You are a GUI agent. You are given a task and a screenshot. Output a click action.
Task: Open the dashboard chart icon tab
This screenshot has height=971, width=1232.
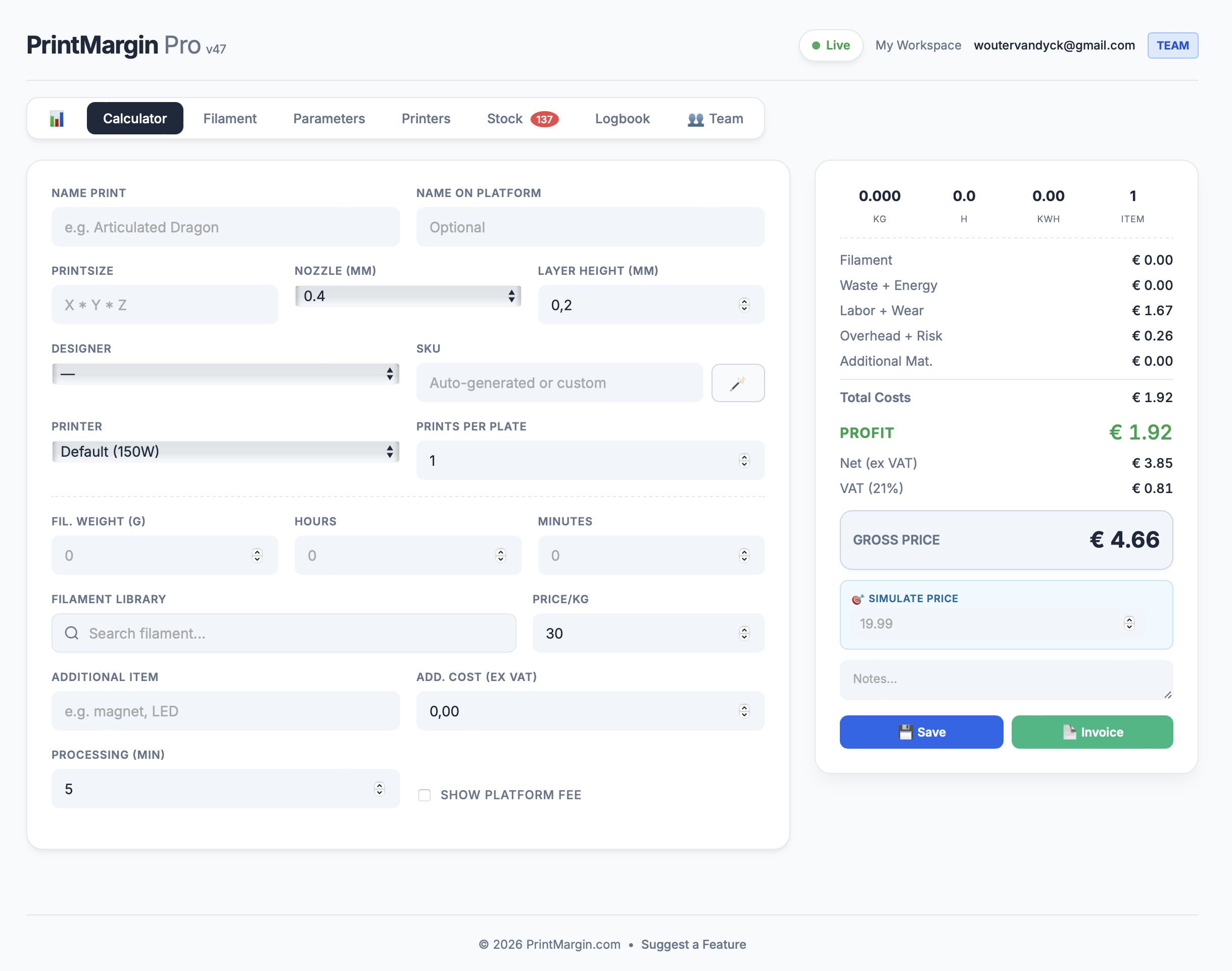point(57,118)
